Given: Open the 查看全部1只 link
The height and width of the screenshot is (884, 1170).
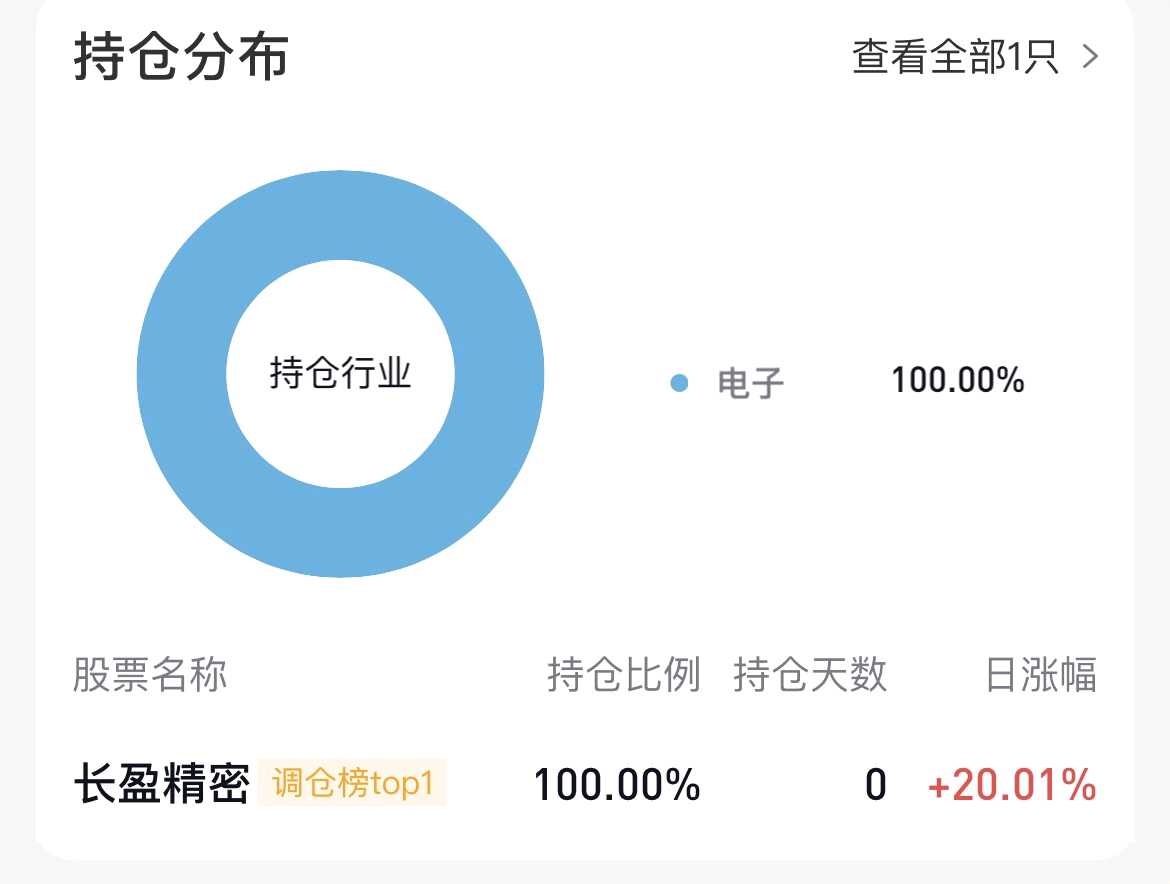Looking at the screenshot, I should pyautogui.click(x=955, y=58).
